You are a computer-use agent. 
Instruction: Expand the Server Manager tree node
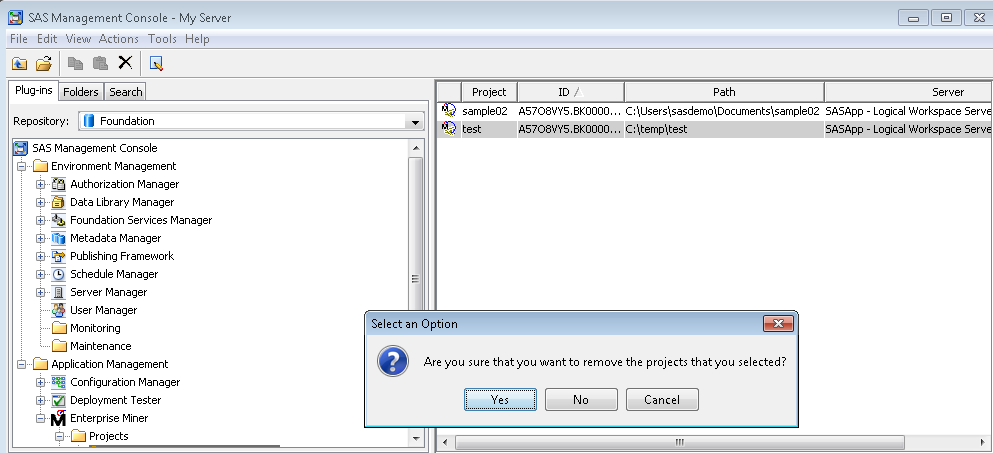coord(41,292)
